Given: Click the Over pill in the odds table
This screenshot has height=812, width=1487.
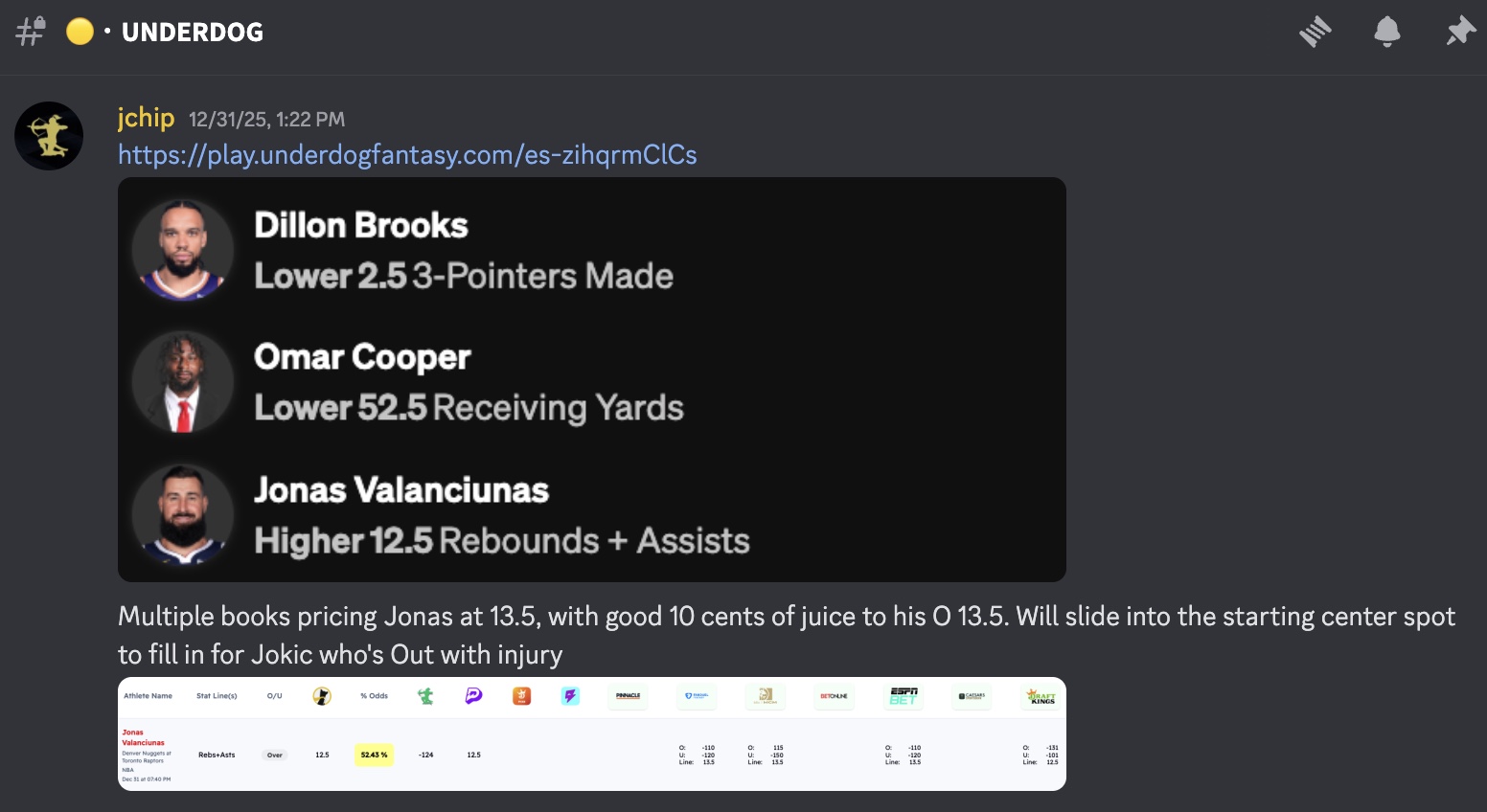Looking at the screenshot, I should tap(275, 755).
